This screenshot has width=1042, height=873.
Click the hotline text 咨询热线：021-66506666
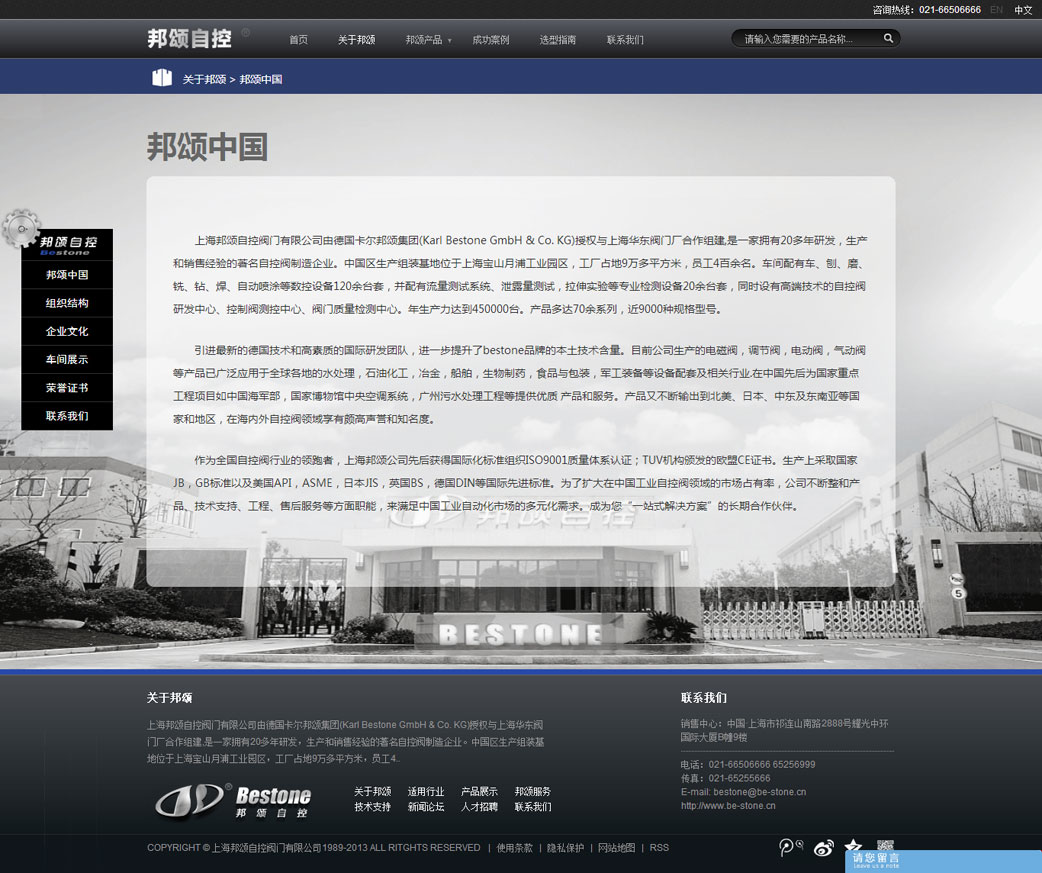click(926, 9)
